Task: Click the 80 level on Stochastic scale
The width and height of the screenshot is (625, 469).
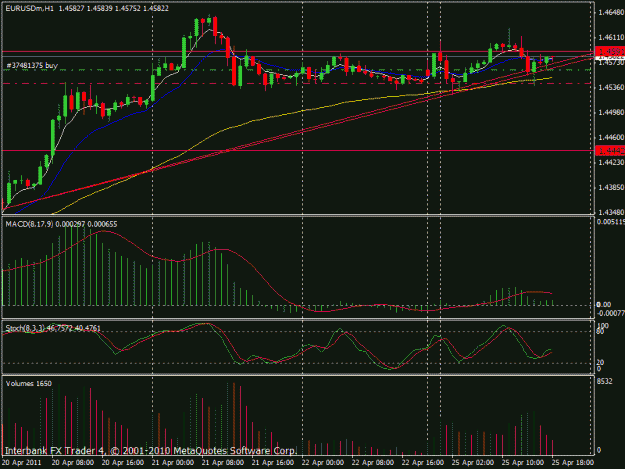Action: 600,332
